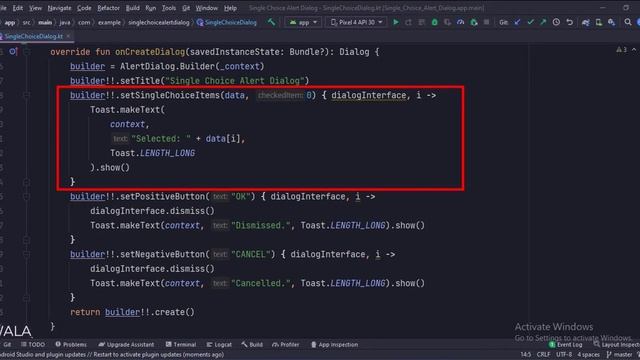Click SingleChoiceDialog breadcrumb in navigation bar
The height and width of the screenshot is (360, 640).
227,22
